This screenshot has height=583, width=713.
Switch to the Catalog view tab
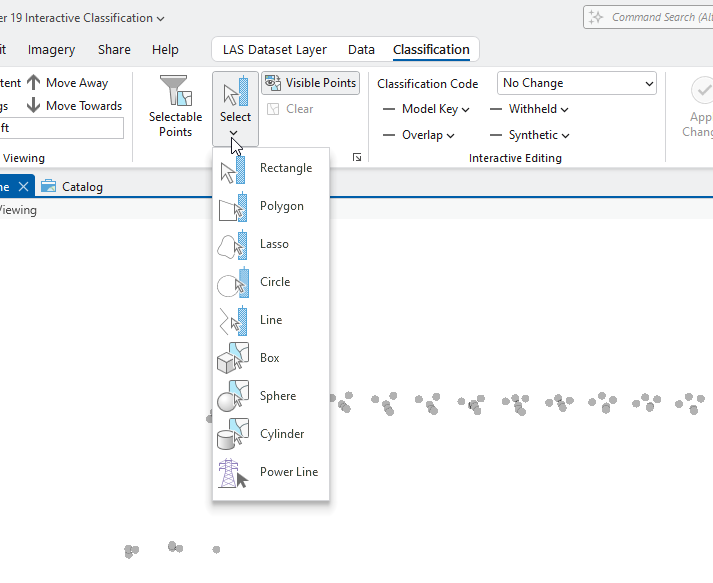click(72, 186)
